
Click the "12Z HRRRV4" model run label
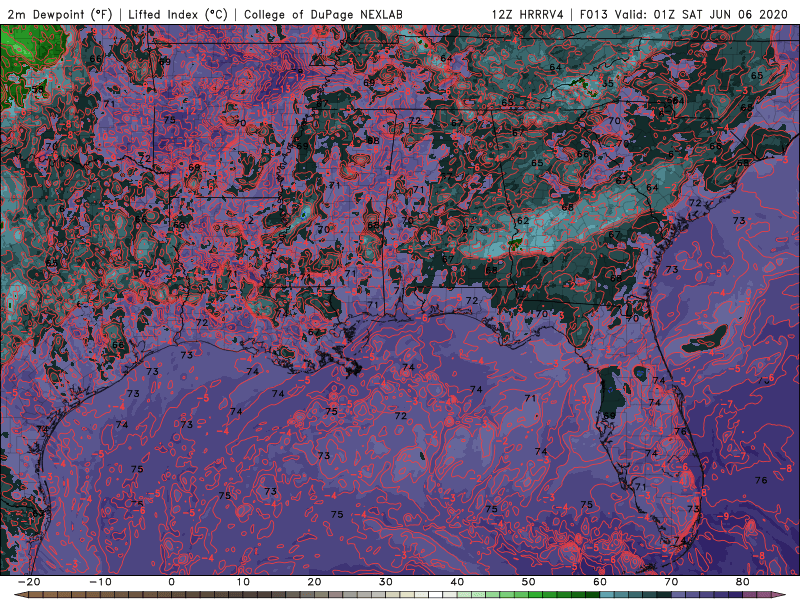tap(528, 15)
